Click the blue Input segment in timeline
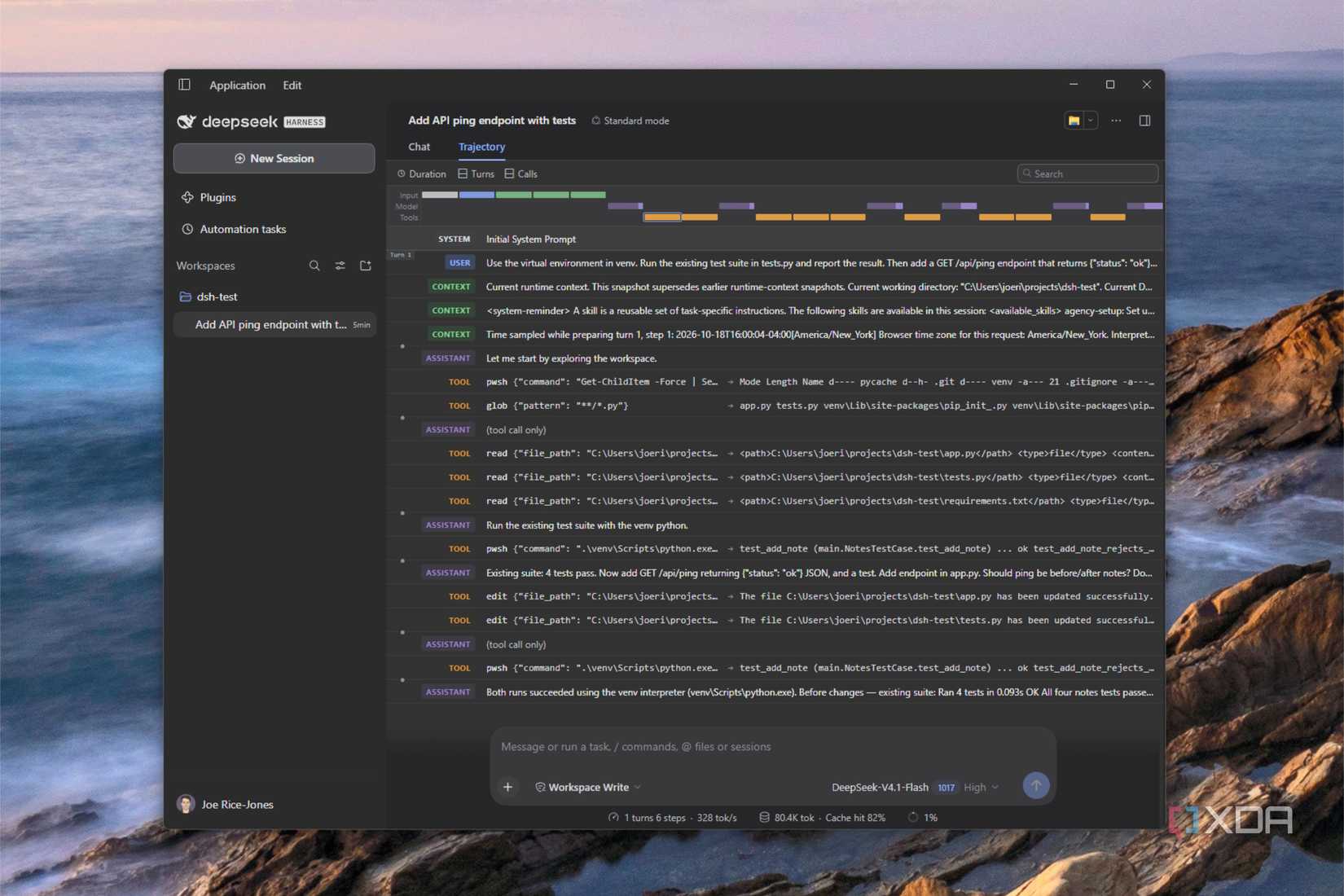This screenshot has width=1344, height=896. 477,195
